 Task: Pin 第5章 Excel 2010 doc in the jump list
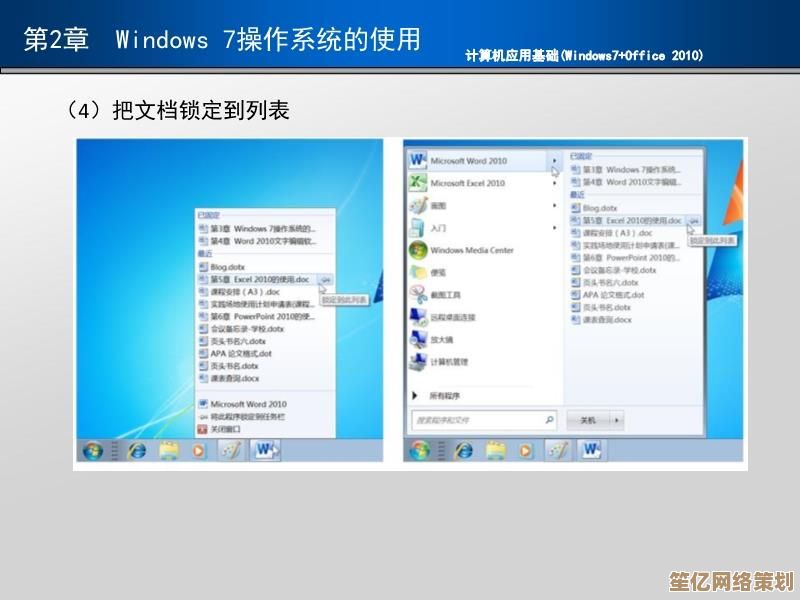[325, 280]
